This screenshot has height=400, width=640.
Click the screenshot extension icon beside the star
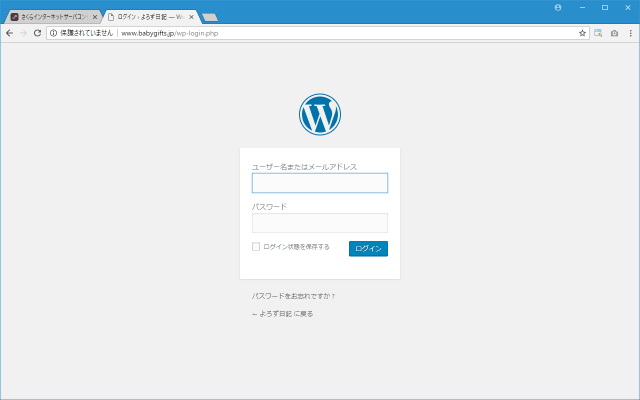point(598,33)
